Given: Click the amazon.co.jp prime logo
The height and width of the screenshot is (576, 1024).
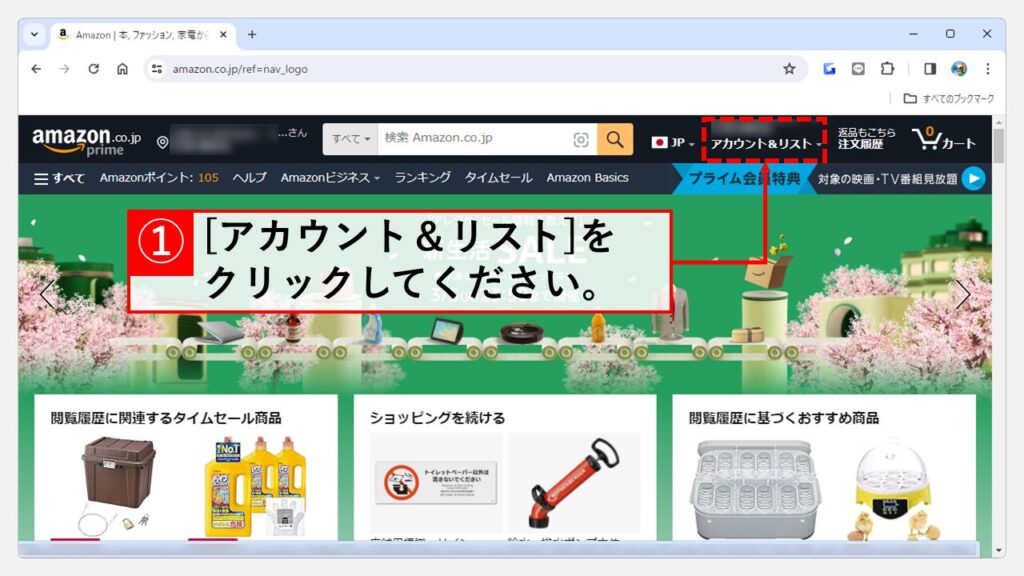Looking at the screenshot, I should pos(86,141).
